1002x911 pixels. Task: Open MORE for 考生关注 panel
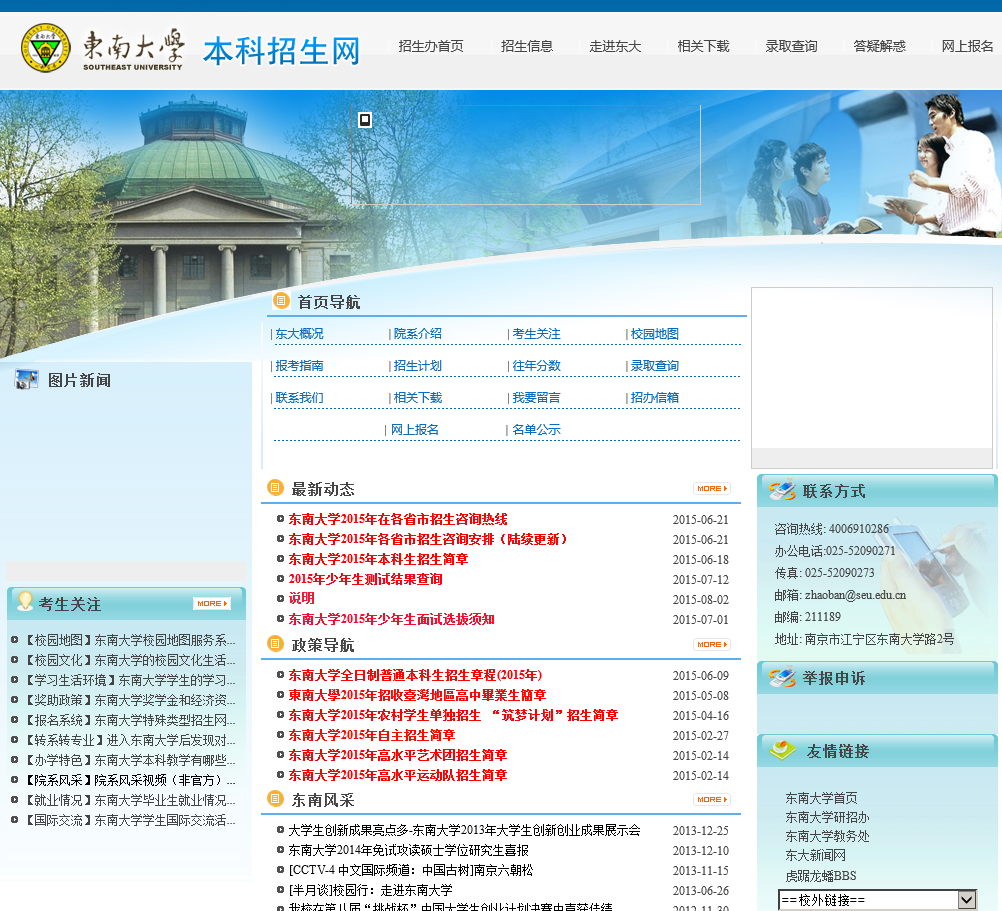coord(212,604)
